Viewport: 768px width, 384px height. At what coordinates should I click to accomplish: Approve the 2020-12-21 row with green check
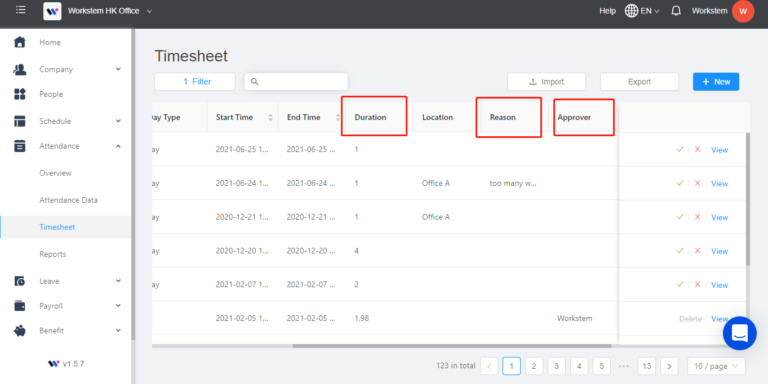[x=679, y=217]
